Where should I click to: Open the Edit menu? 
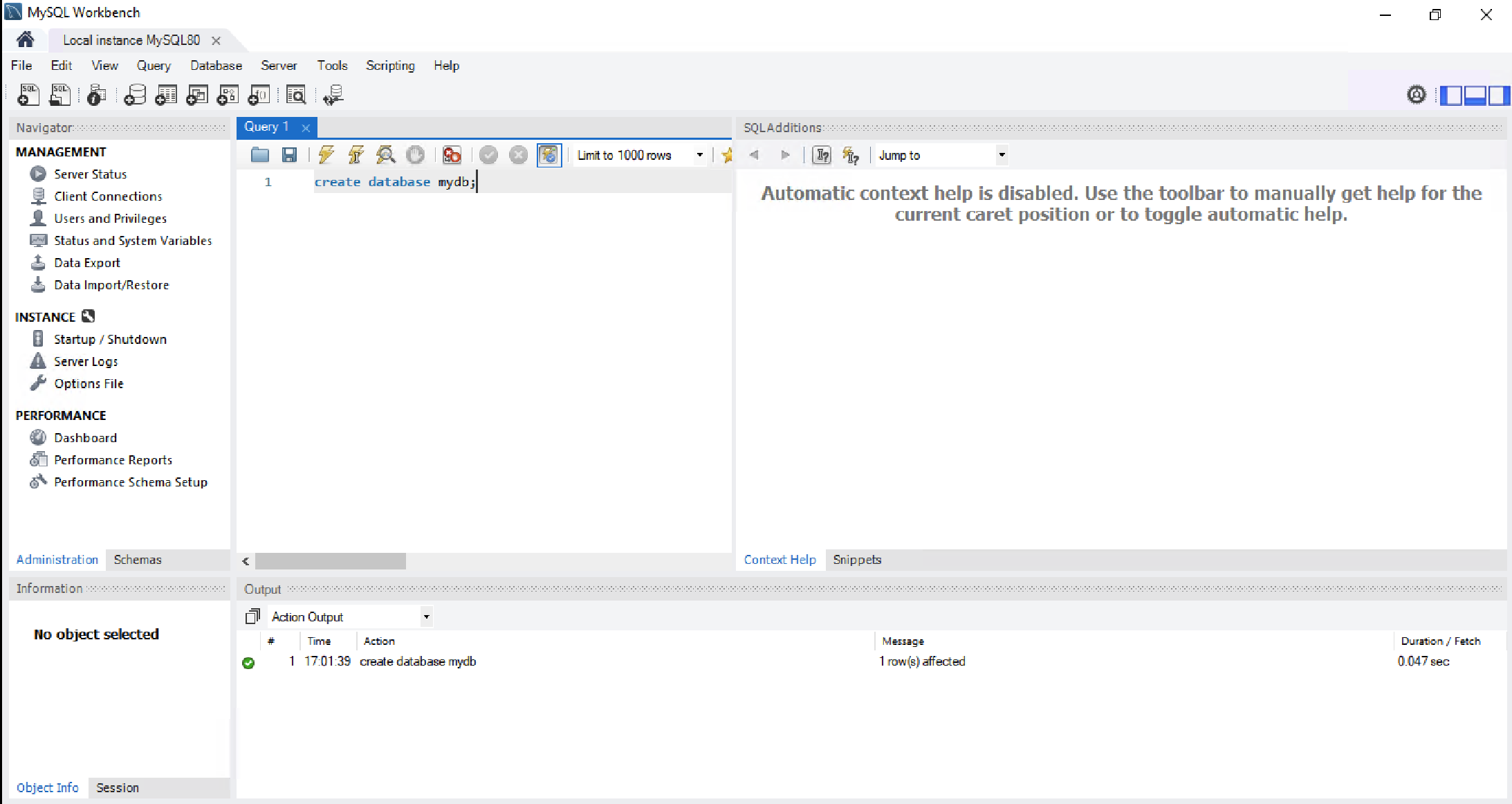62,65
